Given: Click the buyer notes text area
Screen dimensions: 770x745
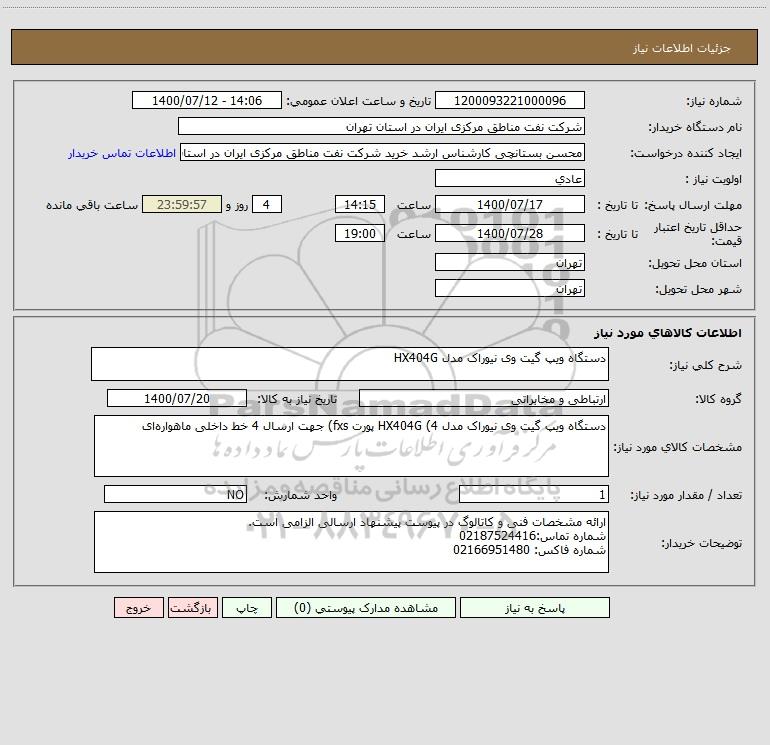Looking at the screenshot, I should (351, 542).
